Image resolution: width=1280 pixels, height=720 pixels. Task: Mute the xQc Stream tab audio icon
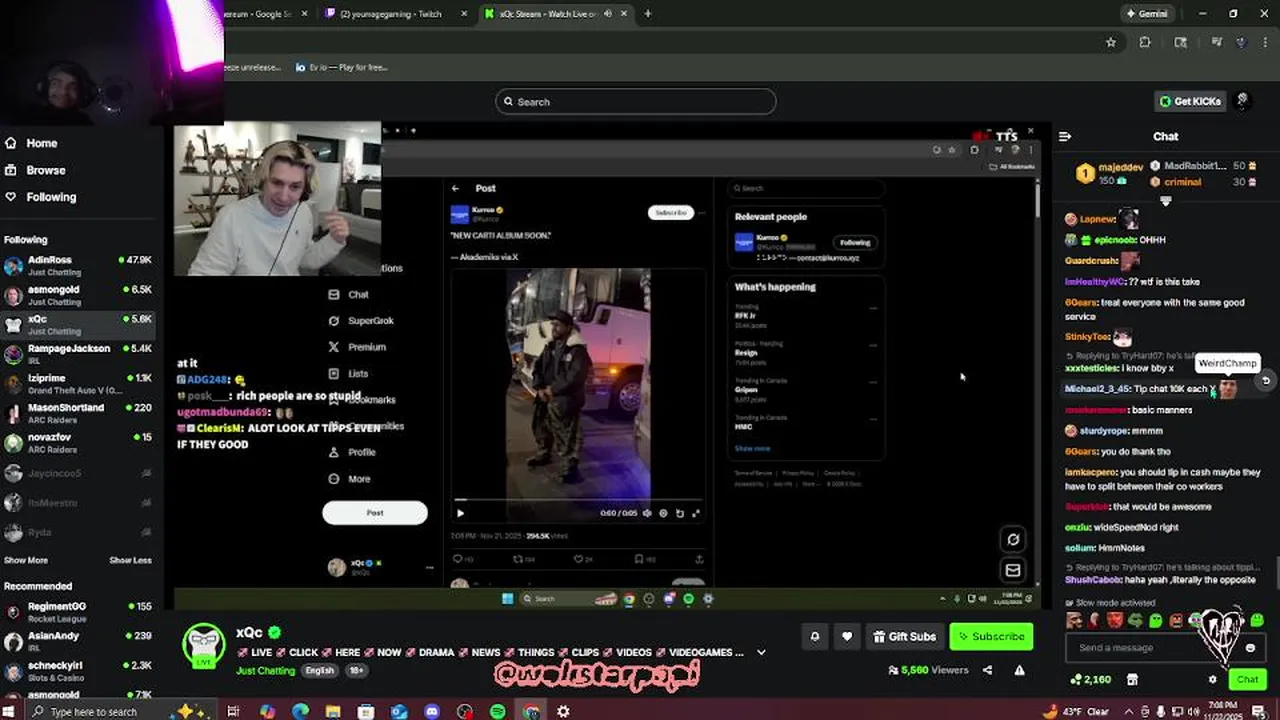609,14
